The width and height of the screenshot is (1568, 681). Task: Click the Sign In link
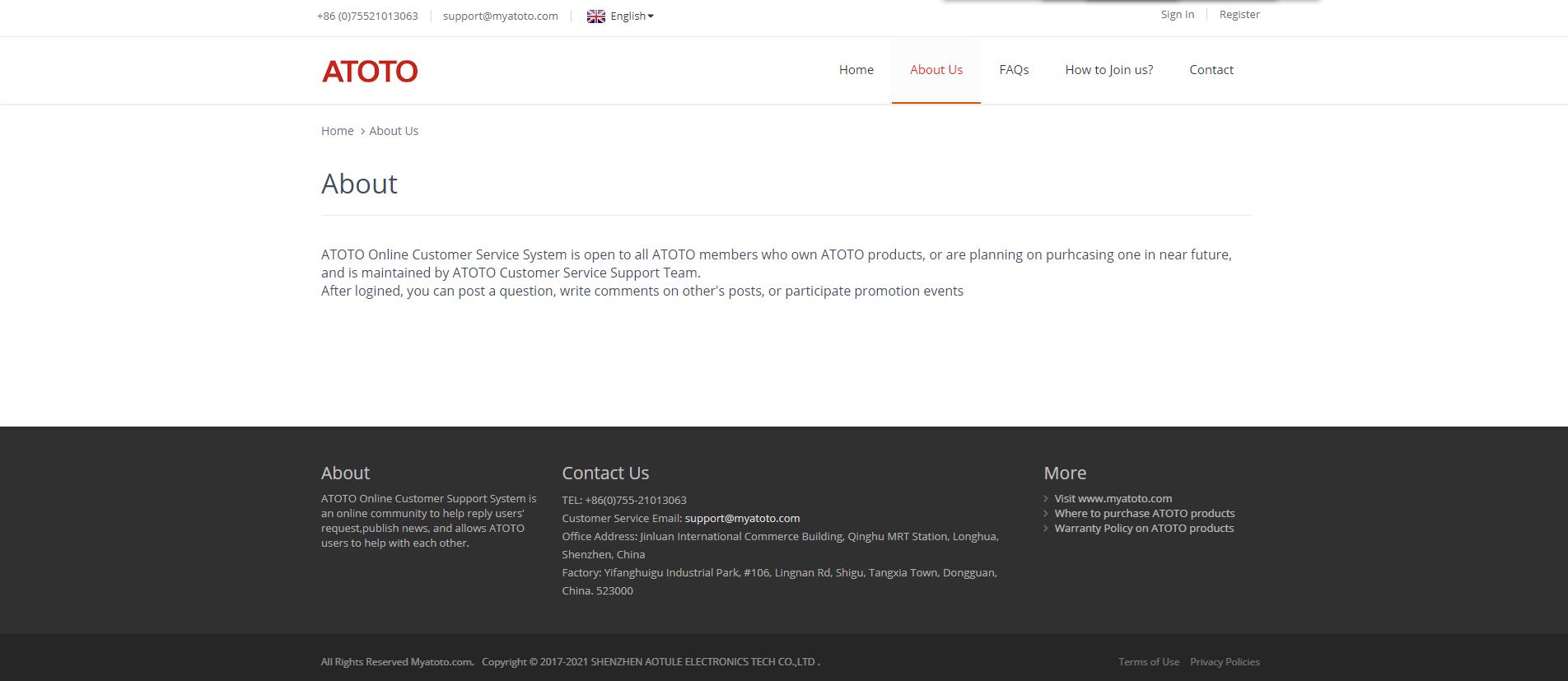(1178, 15)
